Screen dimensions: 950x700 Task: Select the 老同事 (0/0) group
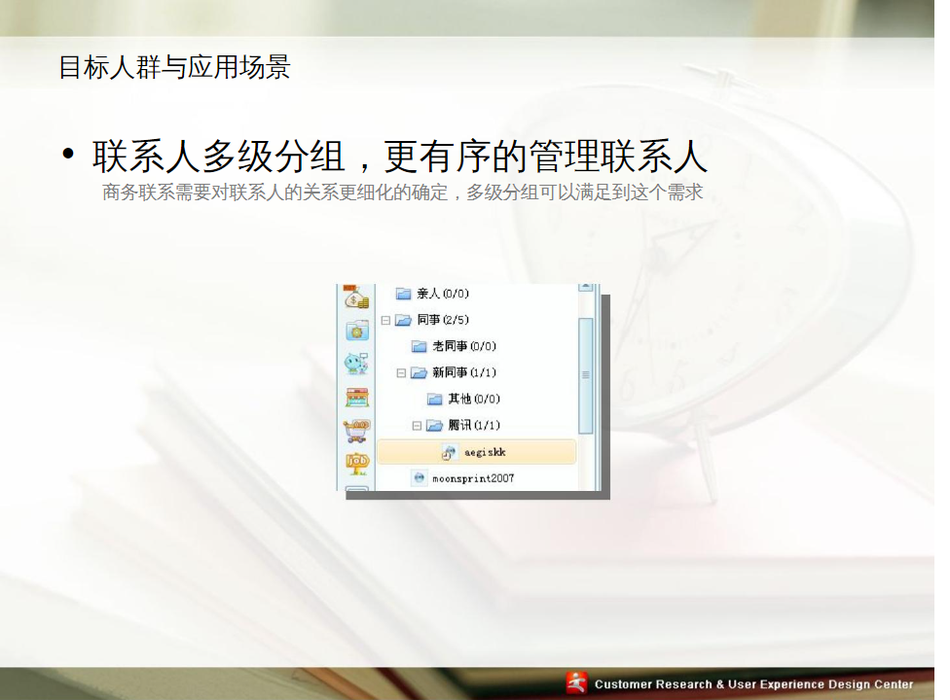[x=464, y=347]
